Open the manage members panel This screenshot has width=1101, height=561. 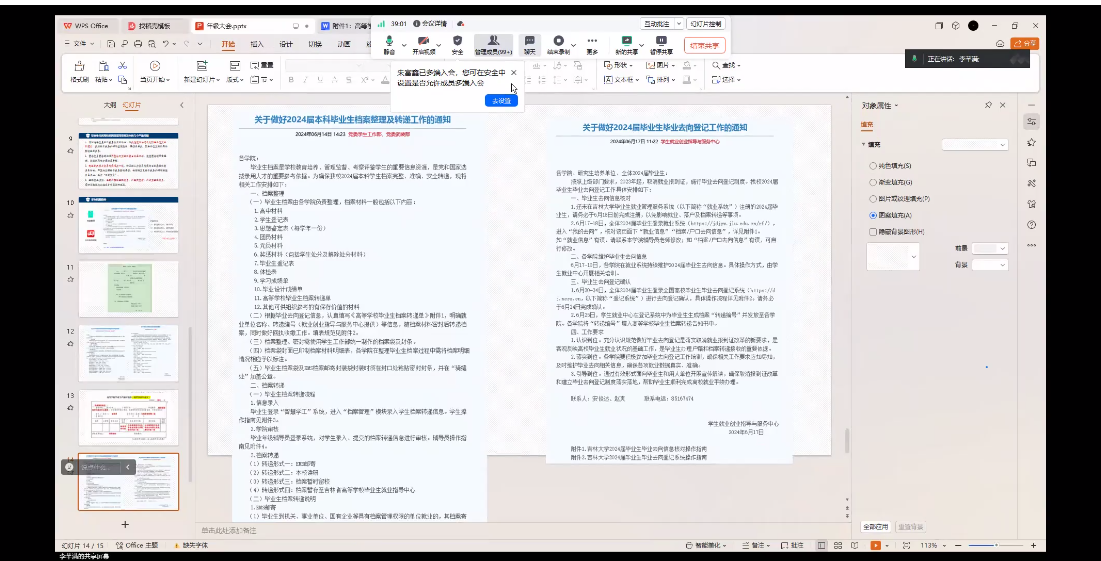pos(493,44)
